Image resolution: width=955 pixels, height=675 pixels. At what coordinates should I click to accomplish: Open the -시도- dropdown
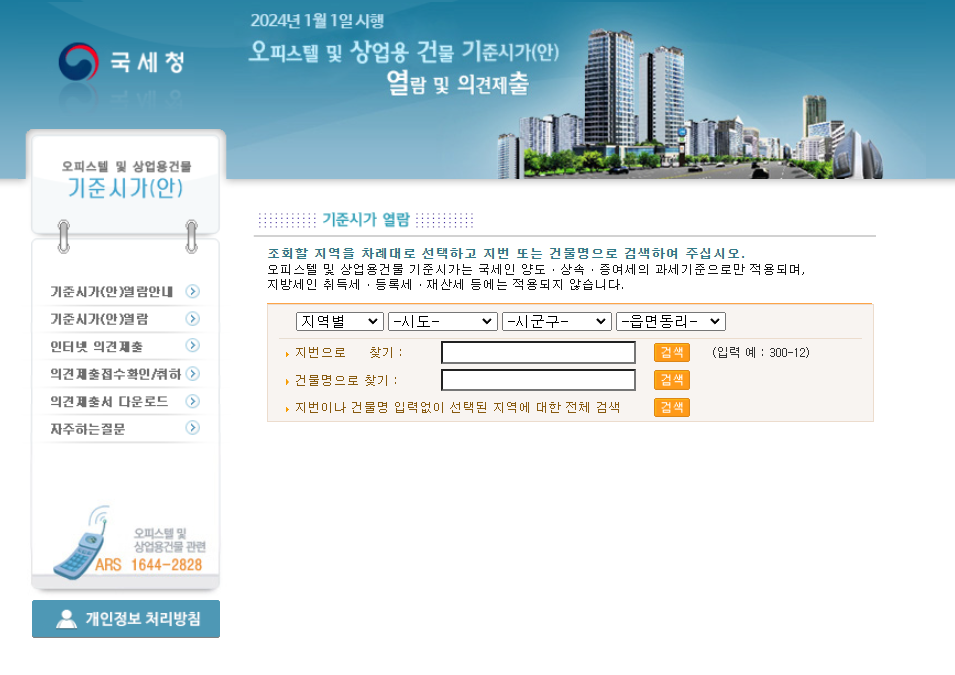[442, 321]
